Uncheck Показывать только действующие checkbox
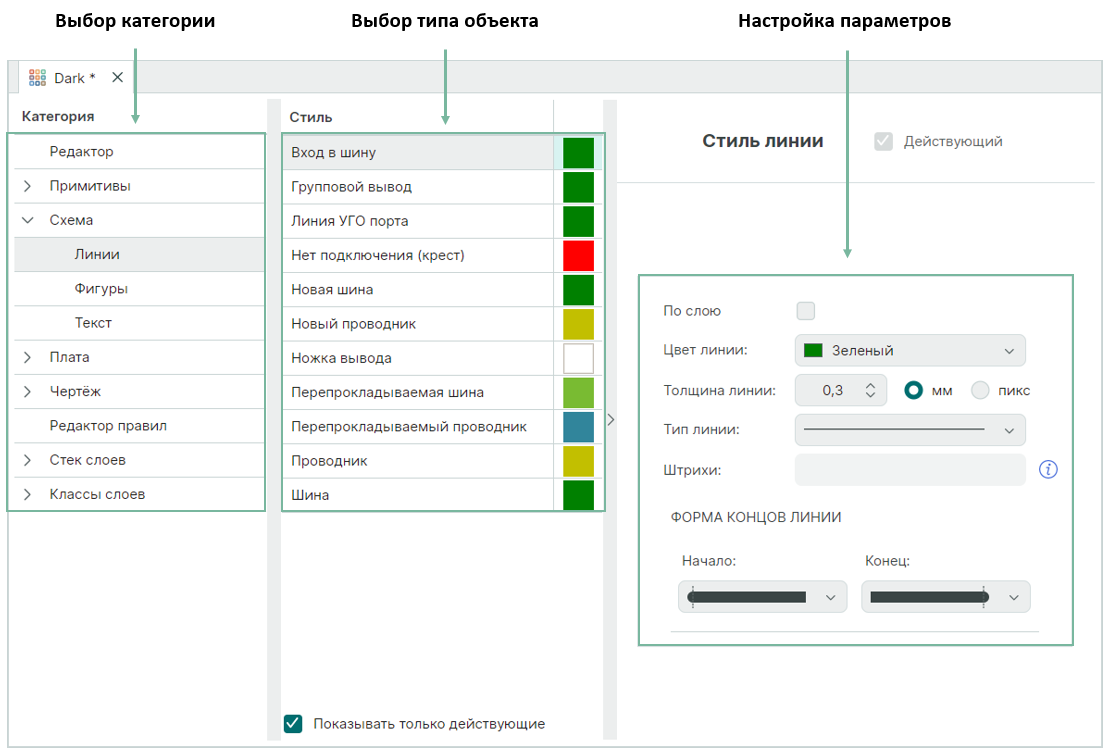 [x=293, y=724]
